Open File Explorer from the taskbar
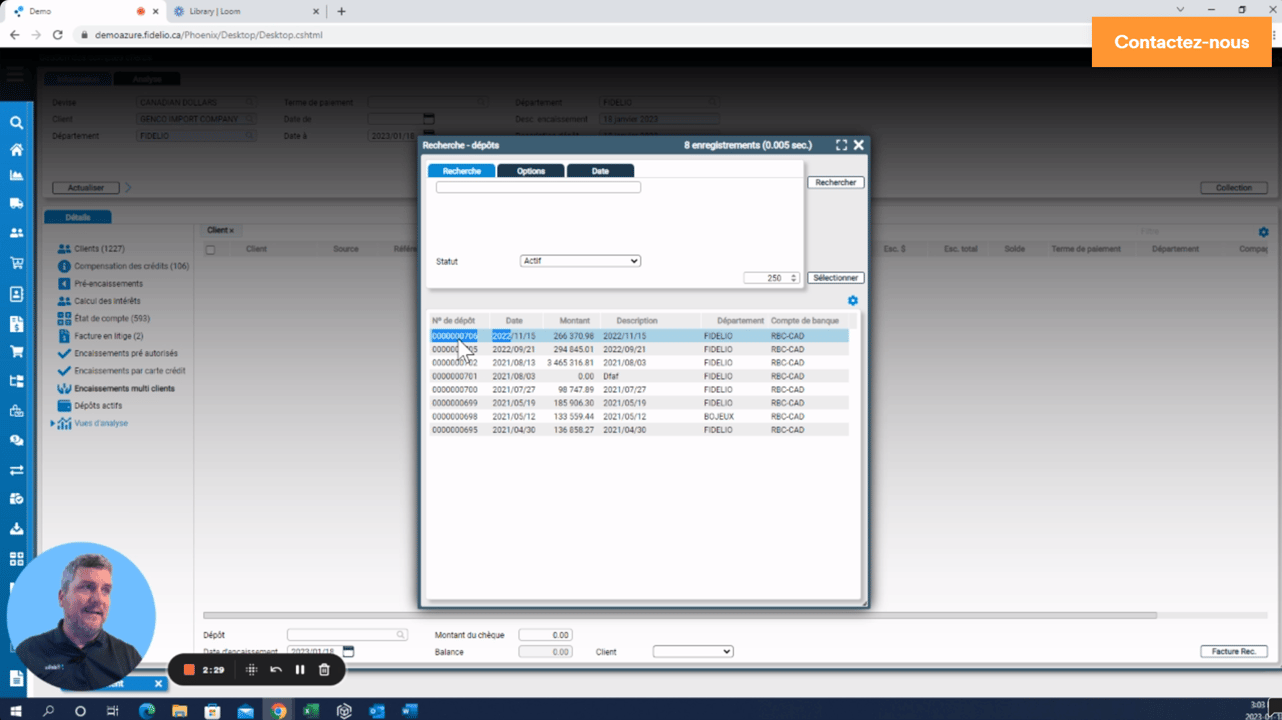 [x=179, y=711]
